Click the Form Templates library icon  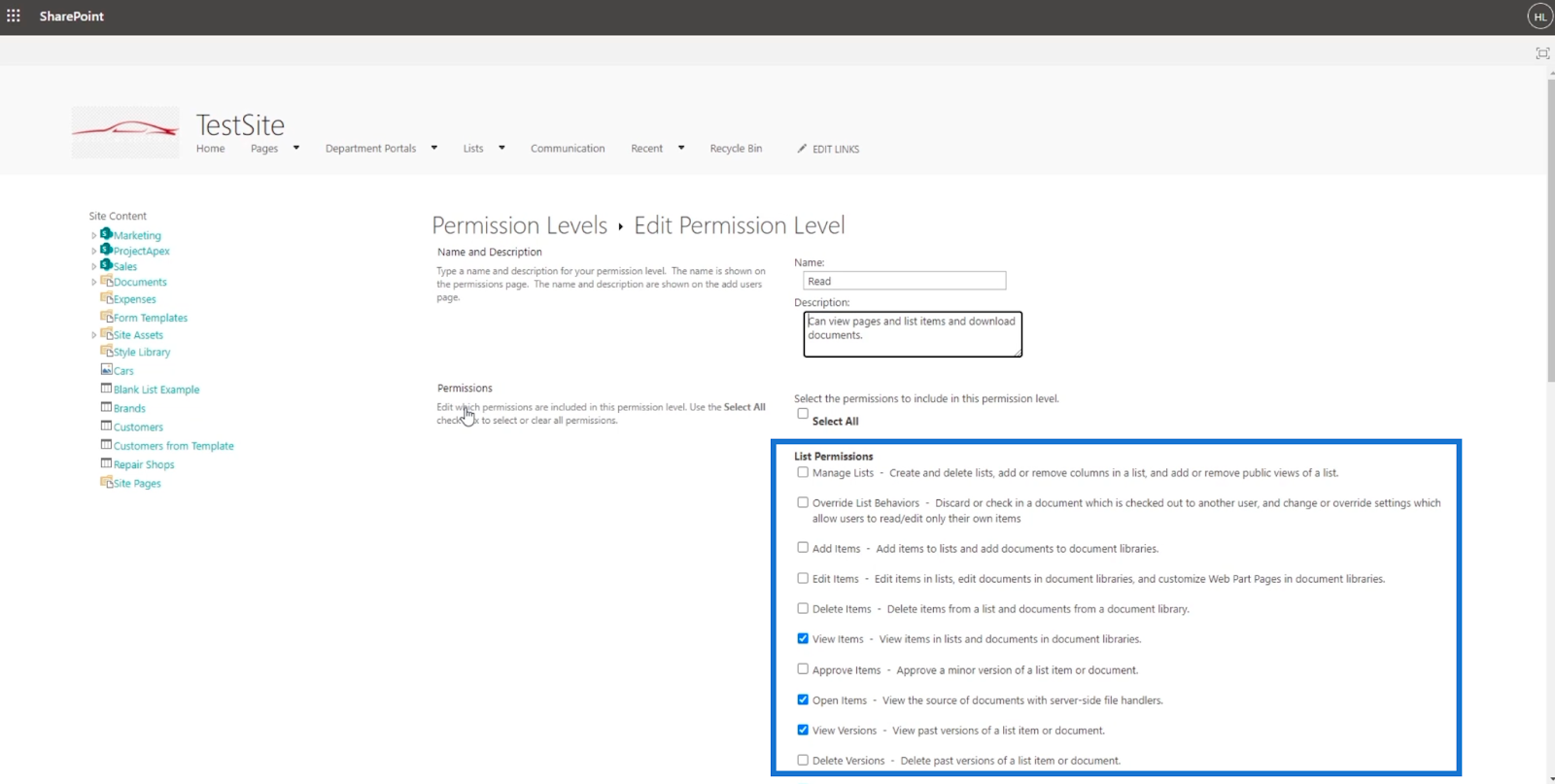(x=107, y=317)
